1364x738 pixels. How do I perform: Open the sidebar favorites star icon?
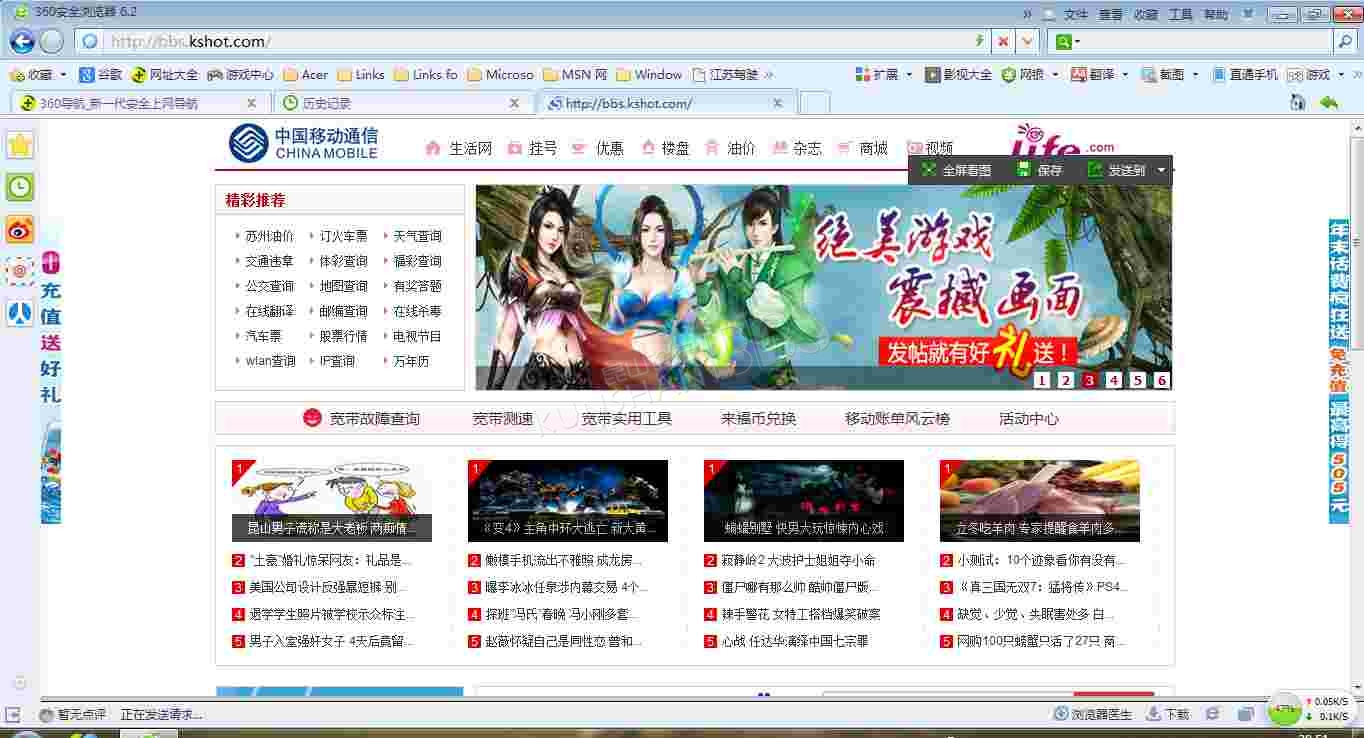pyautogui.click(x=20, y=145)
